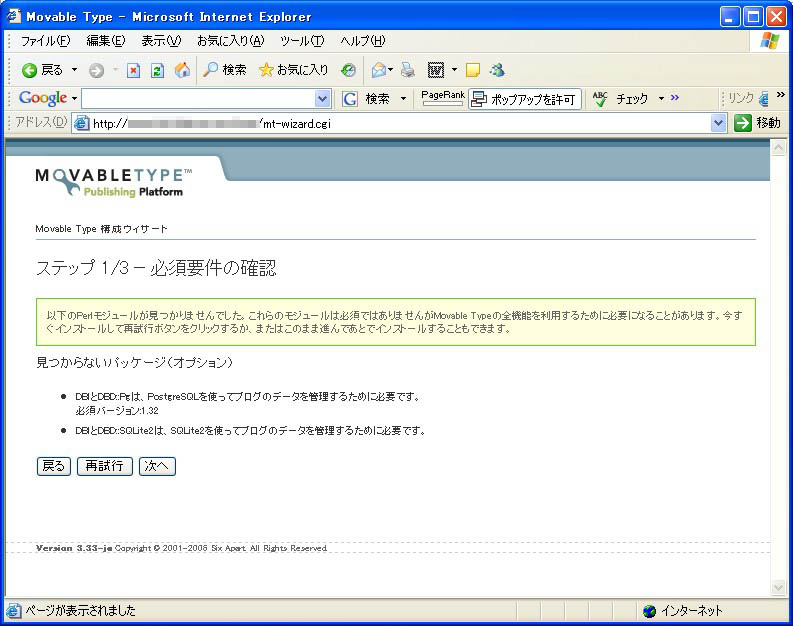Click the 次へ next button

click(157, 466)
